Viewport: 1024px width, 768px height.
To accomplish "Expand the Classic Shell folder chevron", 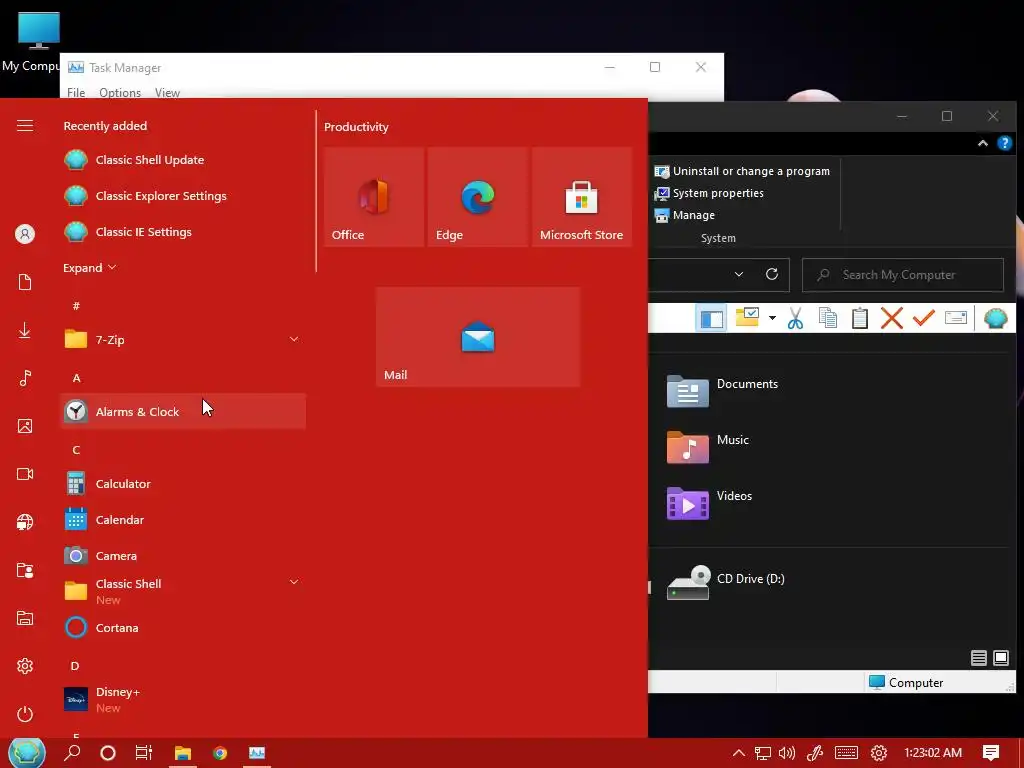I will point(294,582).
